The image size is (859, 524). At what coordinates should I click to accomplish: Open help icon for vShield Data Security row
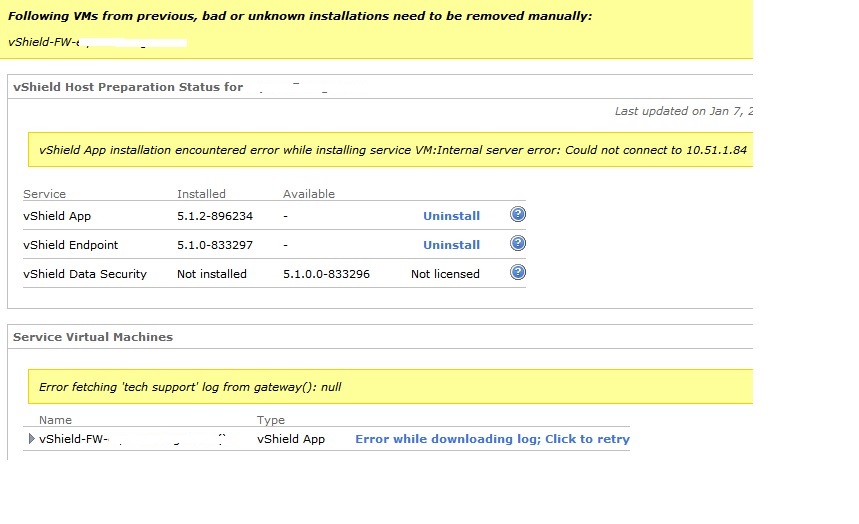[518, 272]
